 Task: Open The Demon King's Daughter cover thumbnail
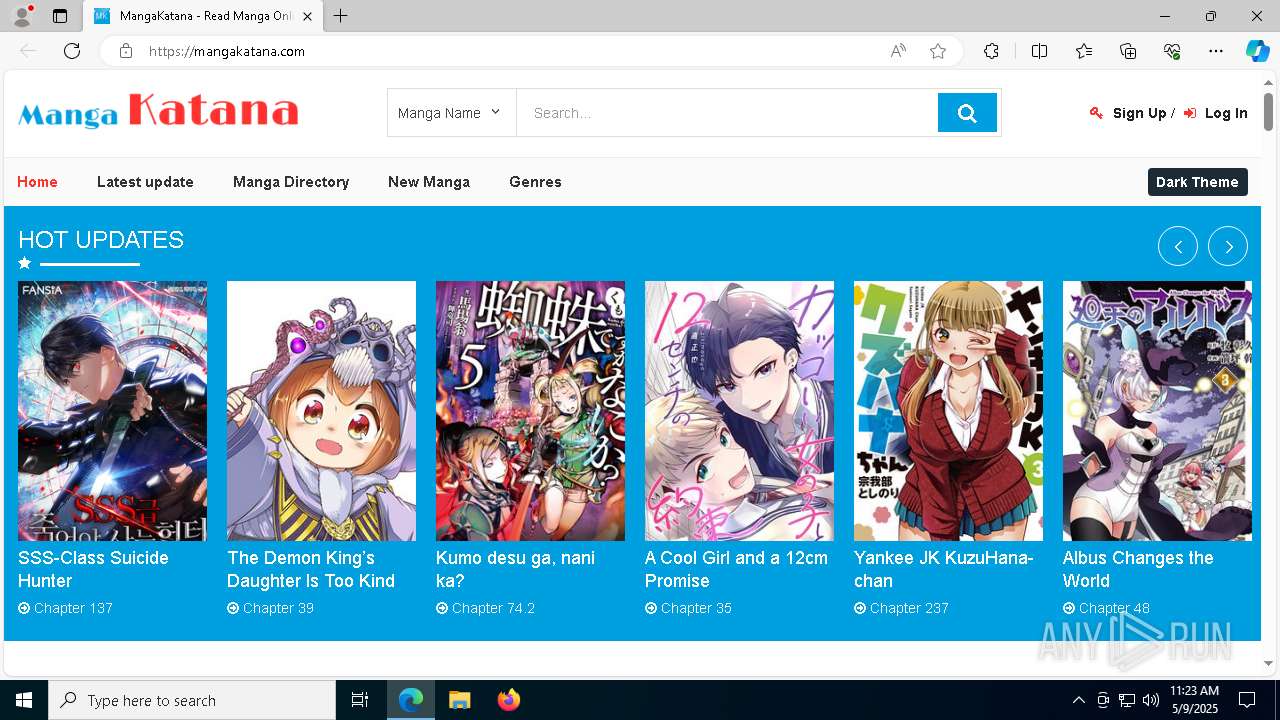coord(321,411)
